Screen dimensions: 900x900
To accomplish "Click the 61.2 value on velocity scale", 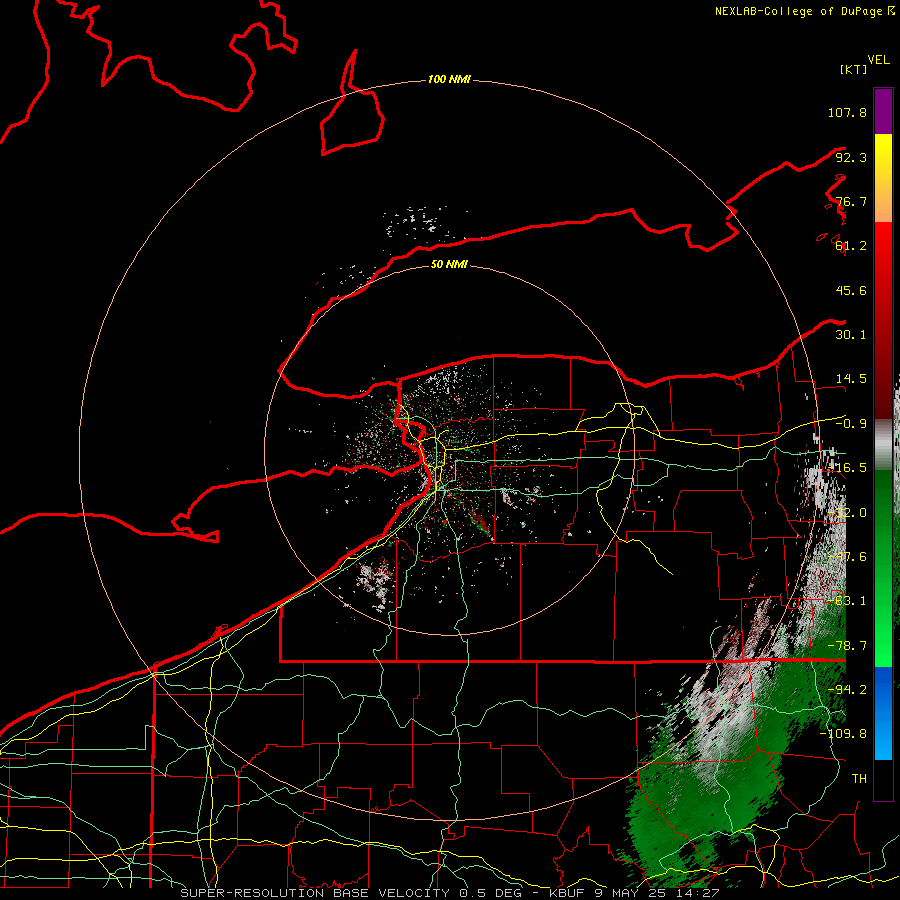I will click(x=851, y=246).
